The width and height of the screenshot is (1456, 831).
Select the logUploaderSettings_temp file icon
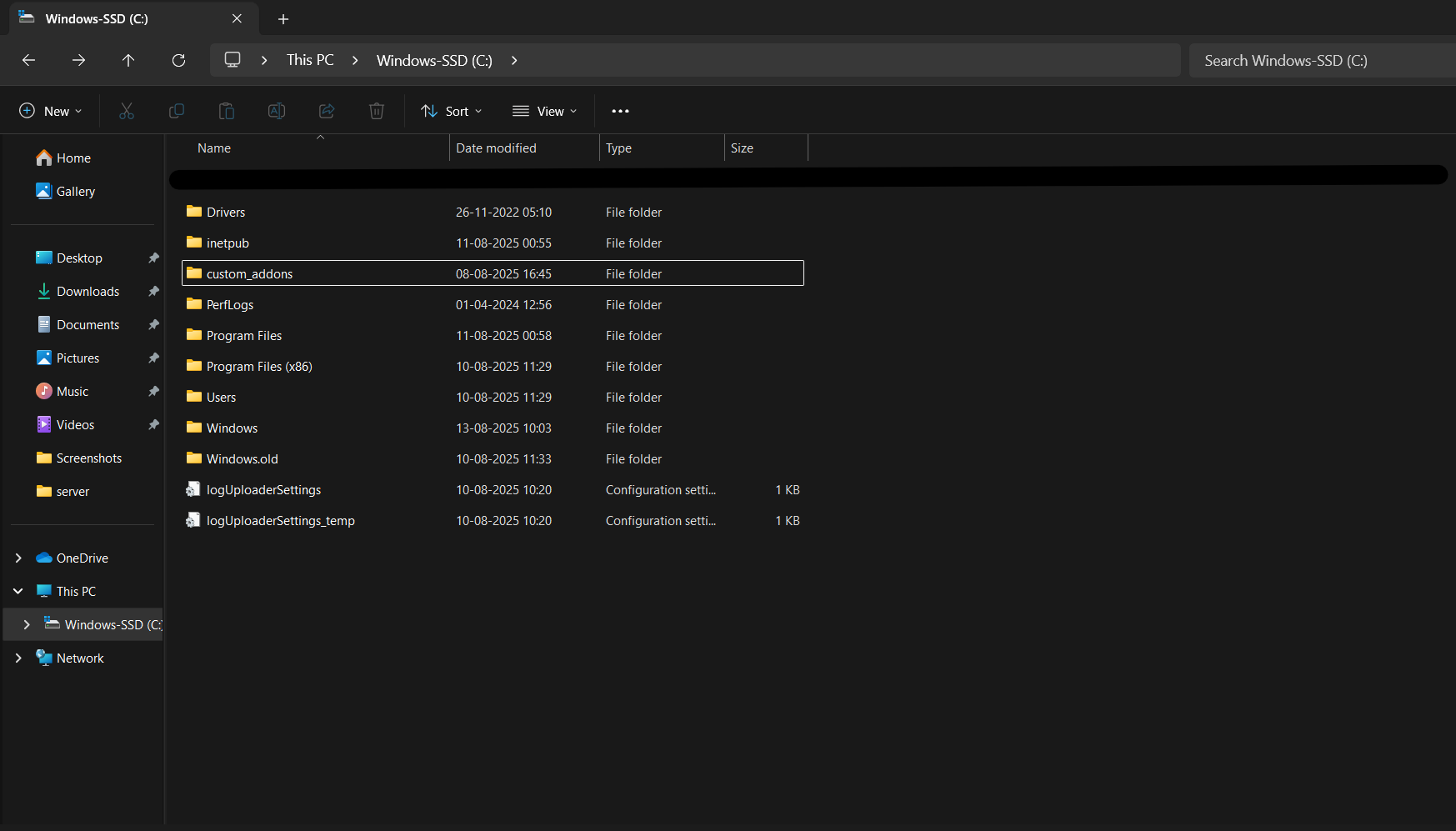tap(193, 520)
